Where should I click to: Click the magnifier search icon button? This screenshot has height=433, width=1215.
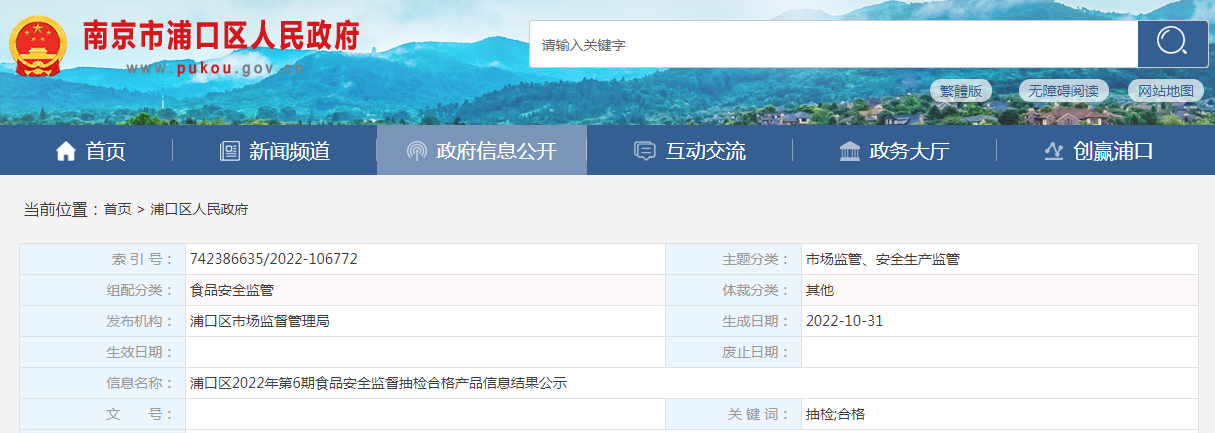1172,44
